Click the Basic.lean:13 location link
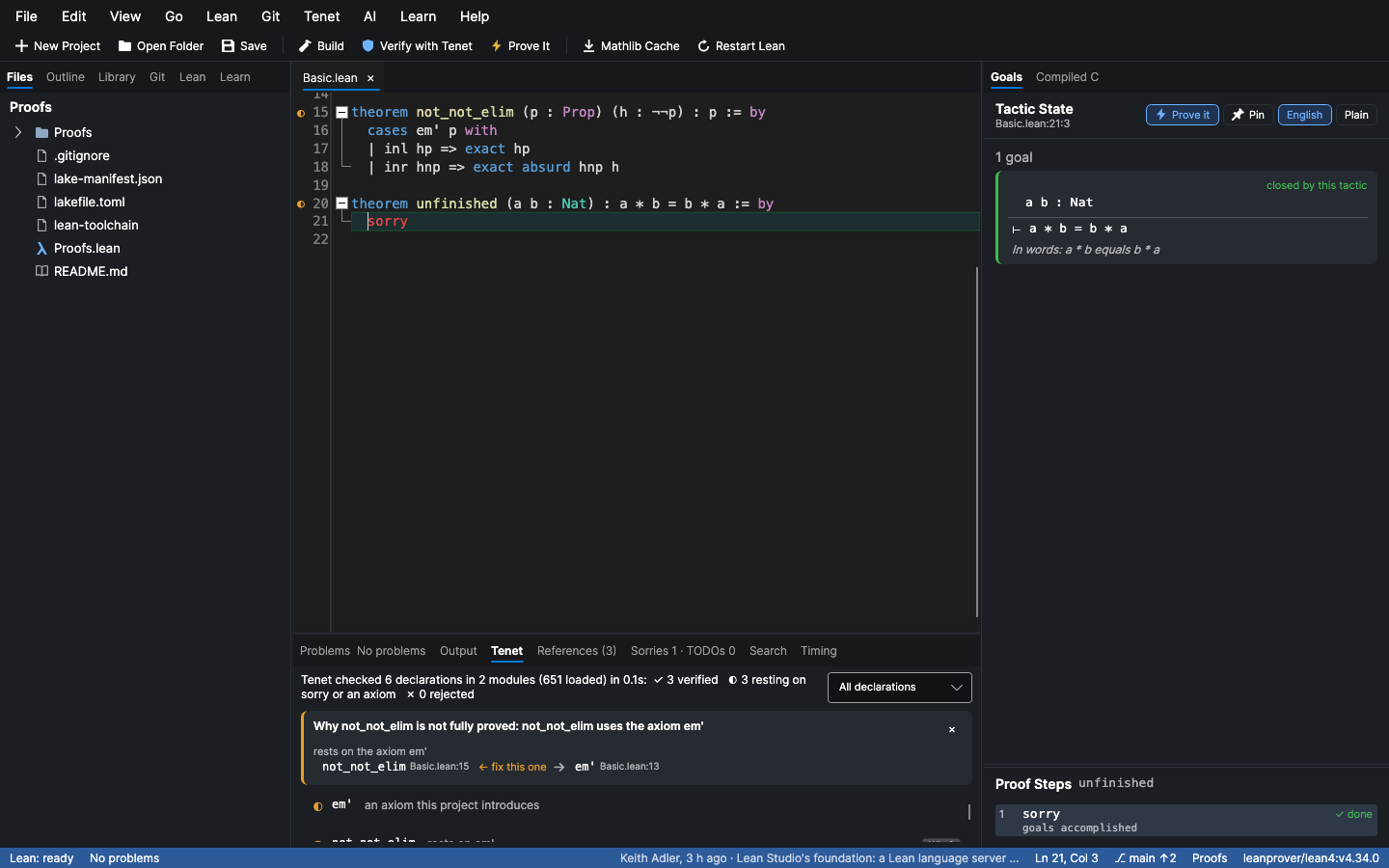1389x868 pixels. point(630,767)
